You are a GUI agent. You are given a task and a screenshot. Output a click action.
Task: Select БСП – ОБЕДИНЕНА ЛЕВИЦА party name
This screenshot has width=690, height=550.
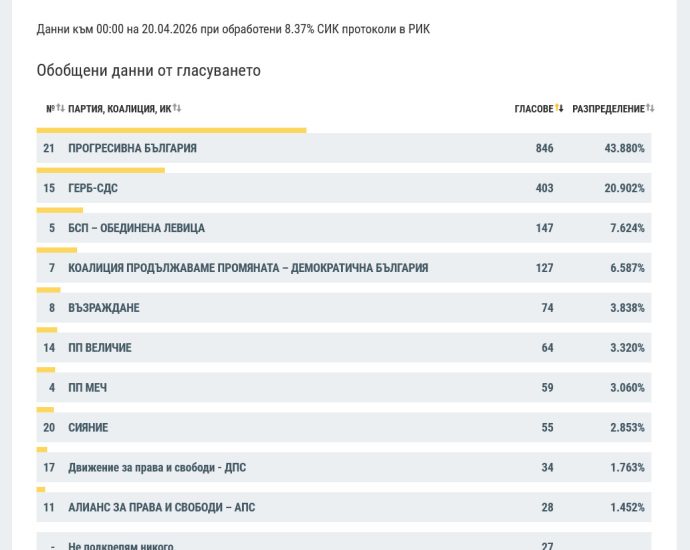pos(136,228)
